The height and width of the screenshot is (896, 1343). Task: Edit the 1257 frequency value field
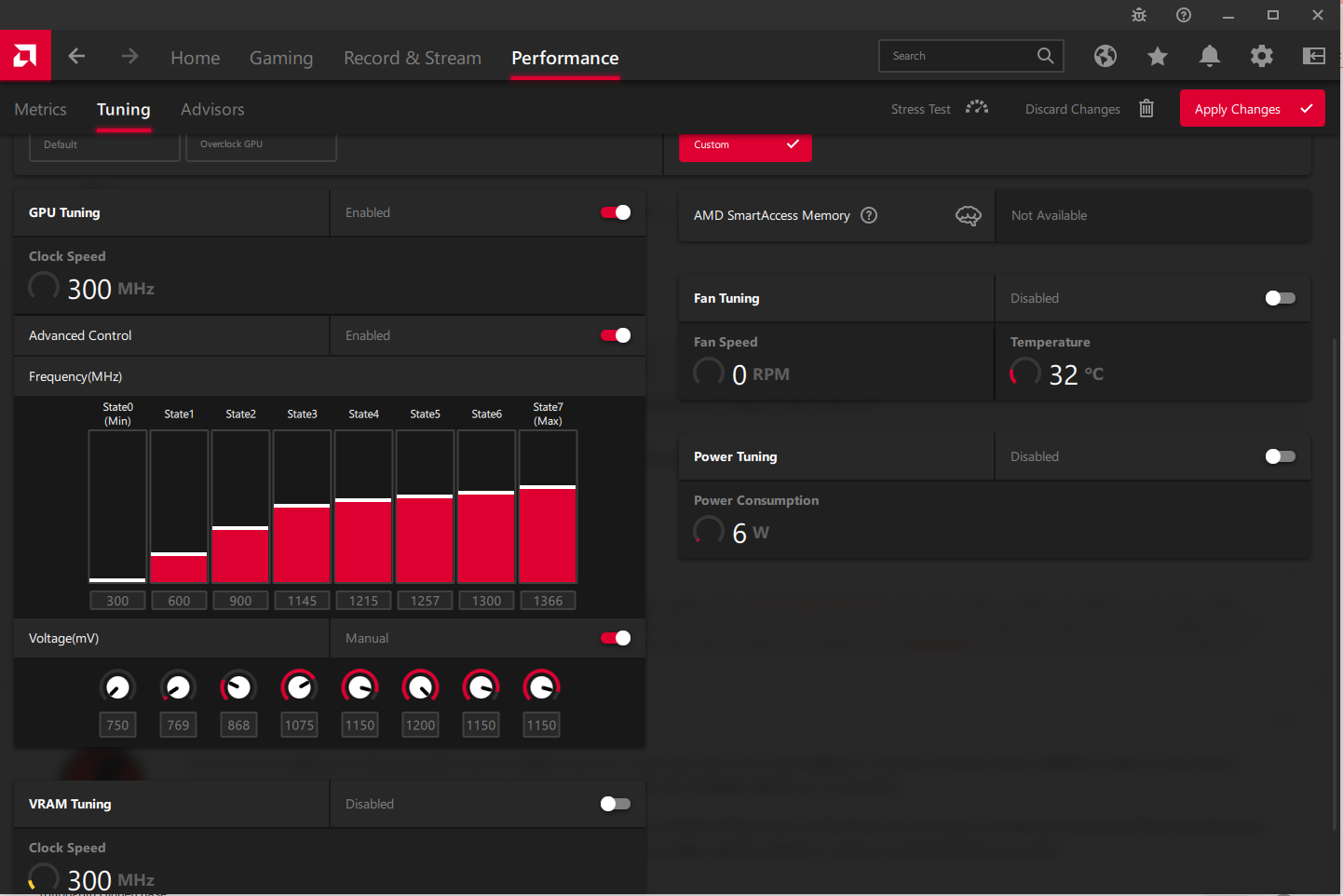point(425,601)
